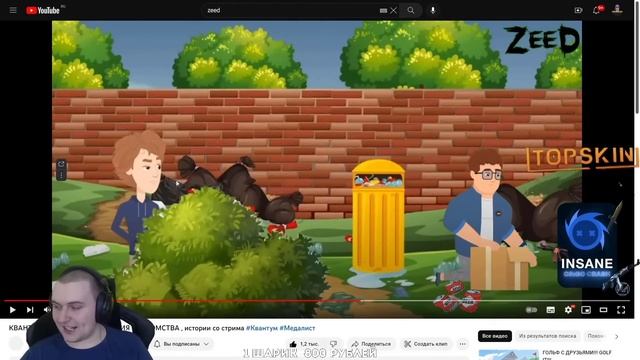This screenshot has width=640, height=360.
Task: Select the 'Из результатов поиска' chip
Action: pyautogui.click(x=547, y=336)
